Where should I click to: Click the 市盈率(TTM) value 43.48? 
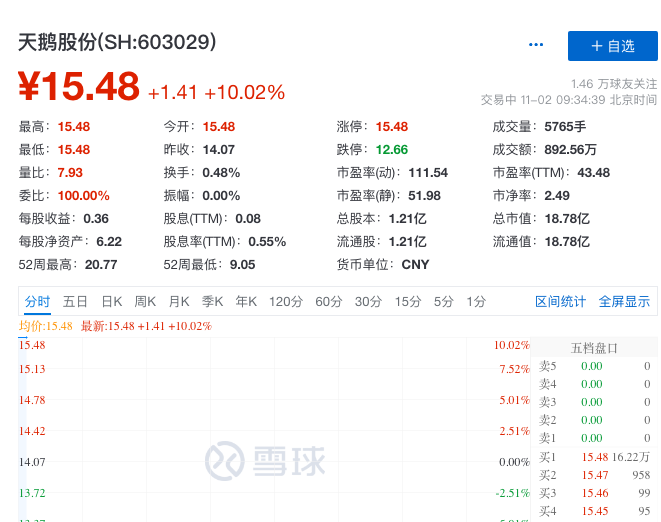[x=594, y=172]
